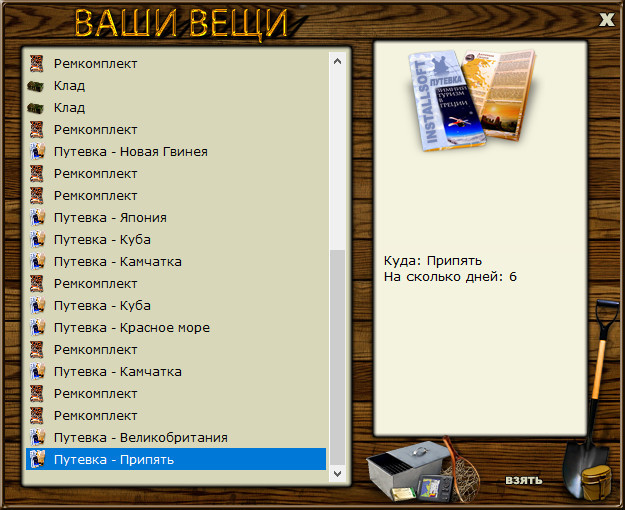This screenshot has width=625, height=510.
Task: Click the Камчатка voucher icon two rows below Красное море
Action: coord(37,371)
